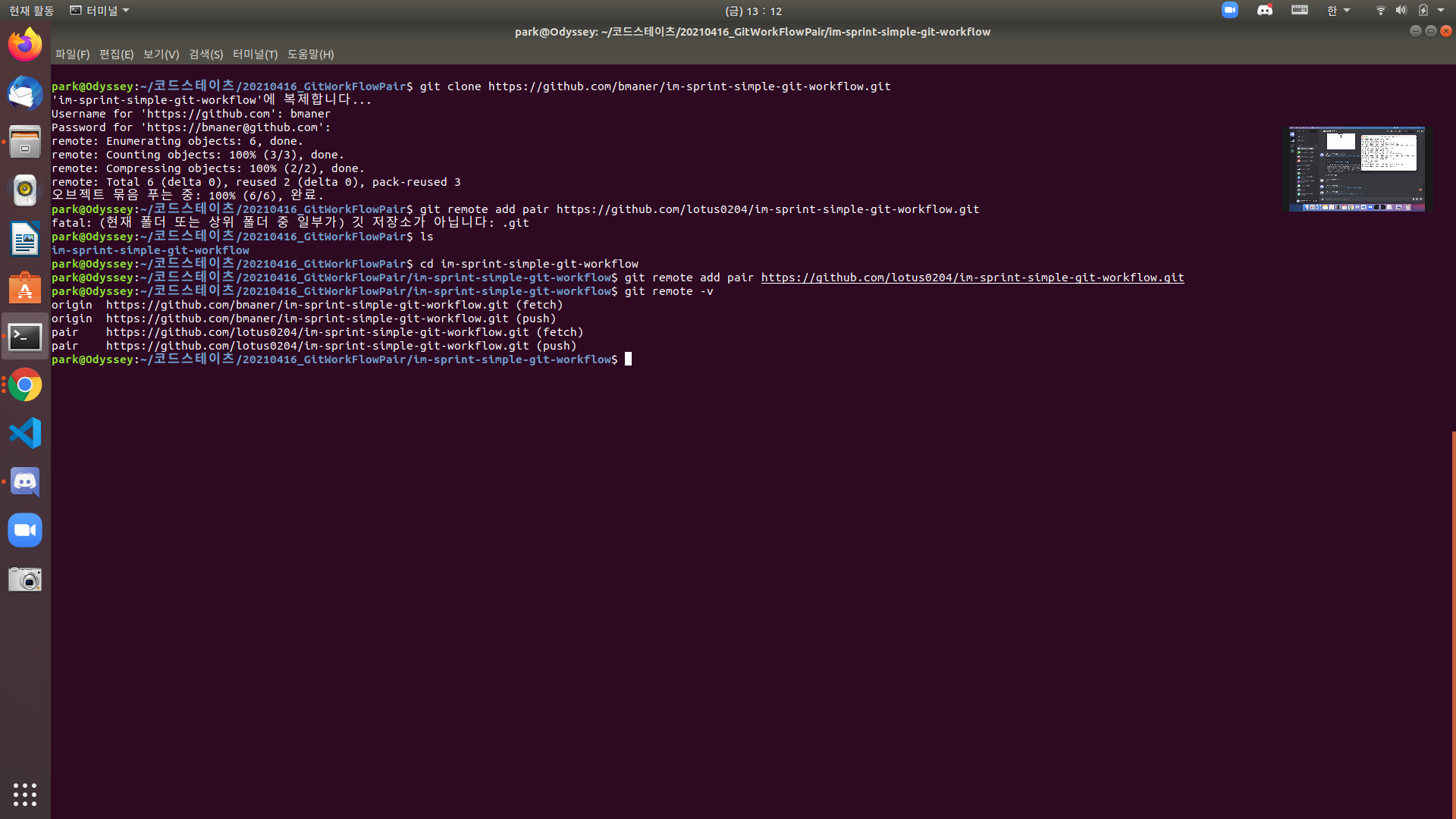
Task: Launch Thunderbird mail from the dock
Action: click(25, 93)
